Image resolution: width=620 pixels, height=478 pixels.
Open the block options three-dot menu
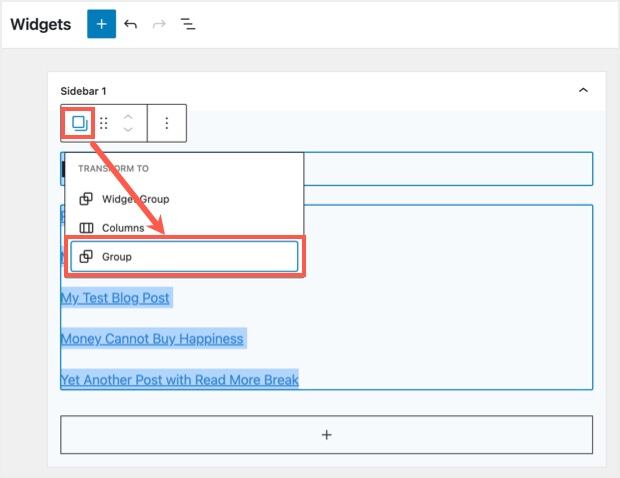pyautogui.click(x=166, y=123)
